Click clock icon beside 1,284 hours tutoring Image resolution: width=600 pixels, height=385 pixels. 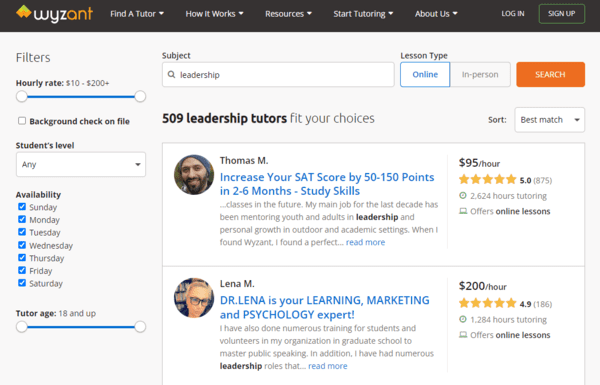[x=463, y=319]
